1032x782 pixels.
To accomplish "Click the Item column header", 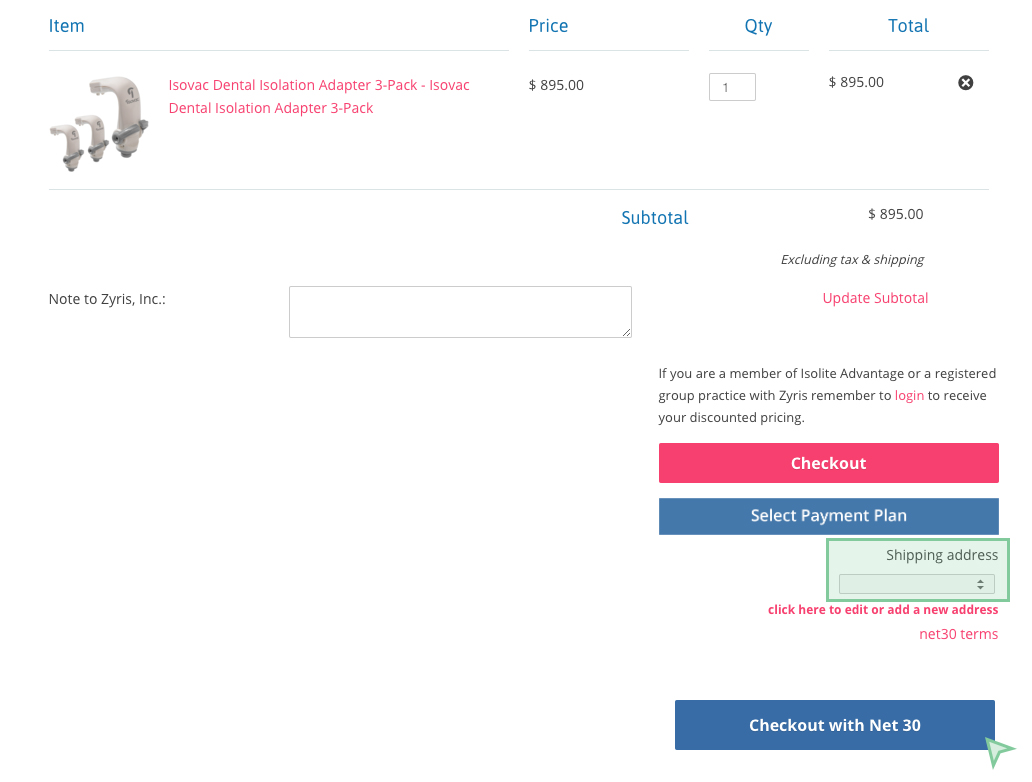I will point(66,25).
